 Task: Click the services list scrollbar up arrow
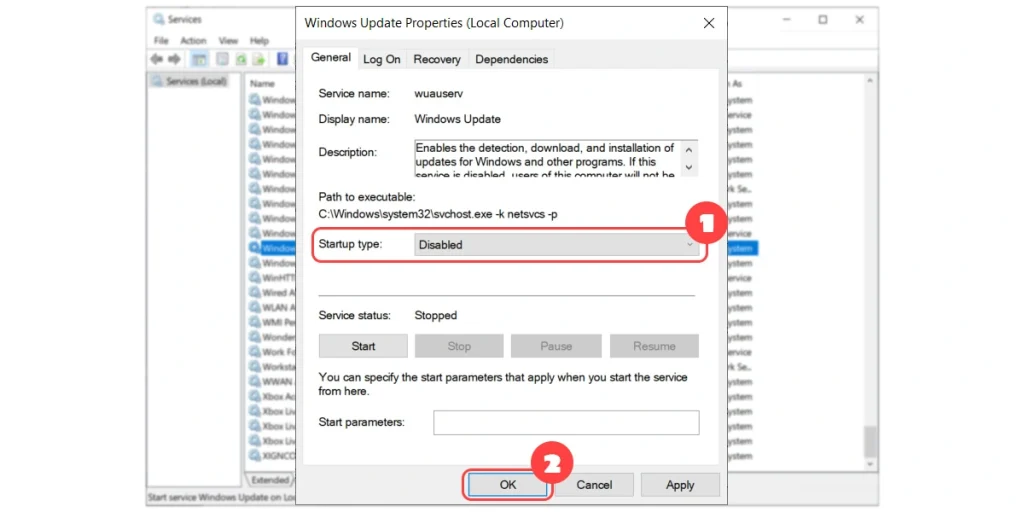[870, 81]
